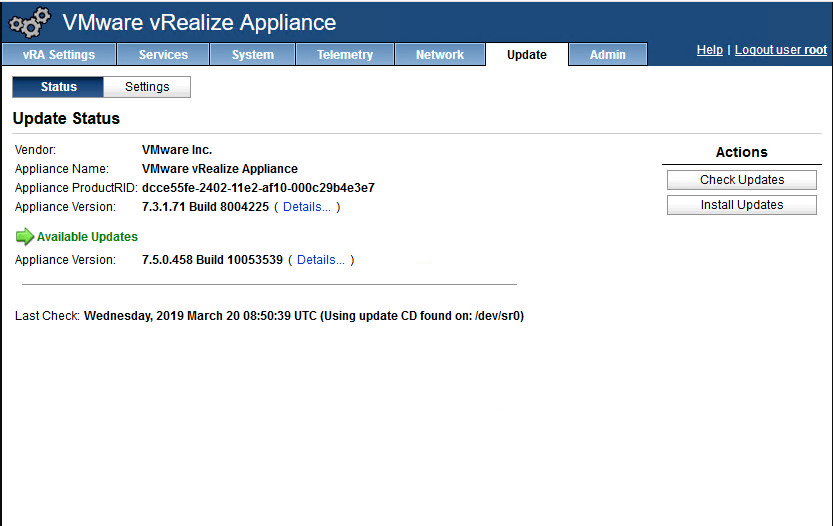Switch to the Admin tab
This screenshot has width=833, height=526.
[608, 55]
